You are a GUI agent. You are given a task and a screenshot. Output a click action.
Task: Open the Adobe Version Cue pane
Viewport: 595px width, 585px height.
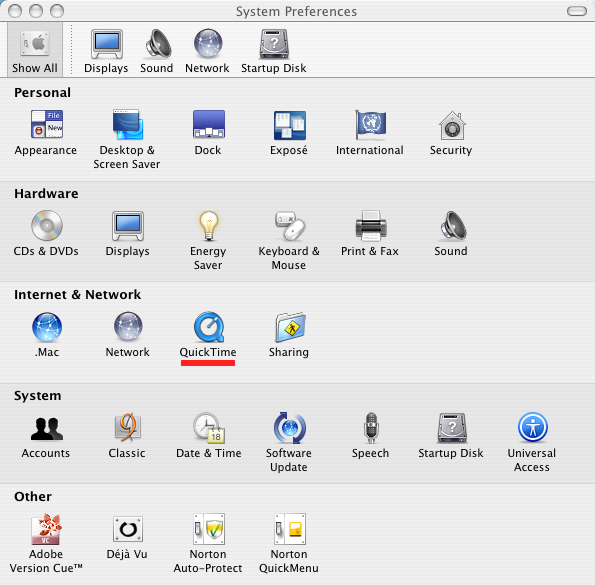click(46, 543)
